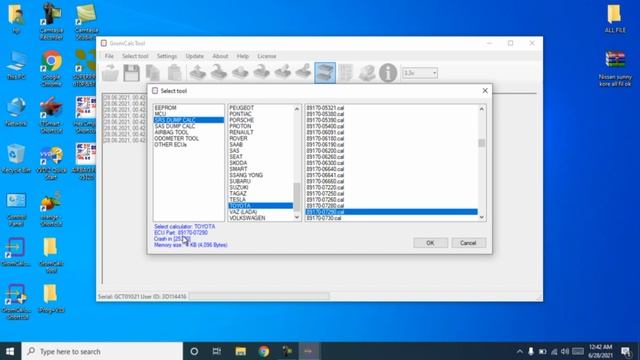
Task: Open the About menu
Action: (x=220, y=56)
